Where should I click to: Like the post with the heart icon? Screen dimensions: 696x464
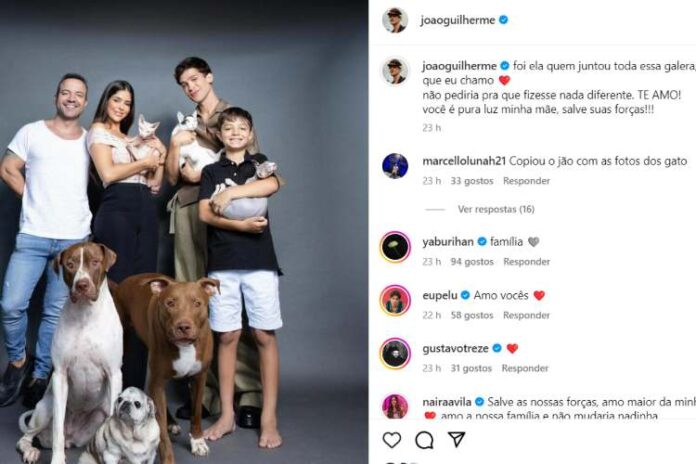[392, 440]
